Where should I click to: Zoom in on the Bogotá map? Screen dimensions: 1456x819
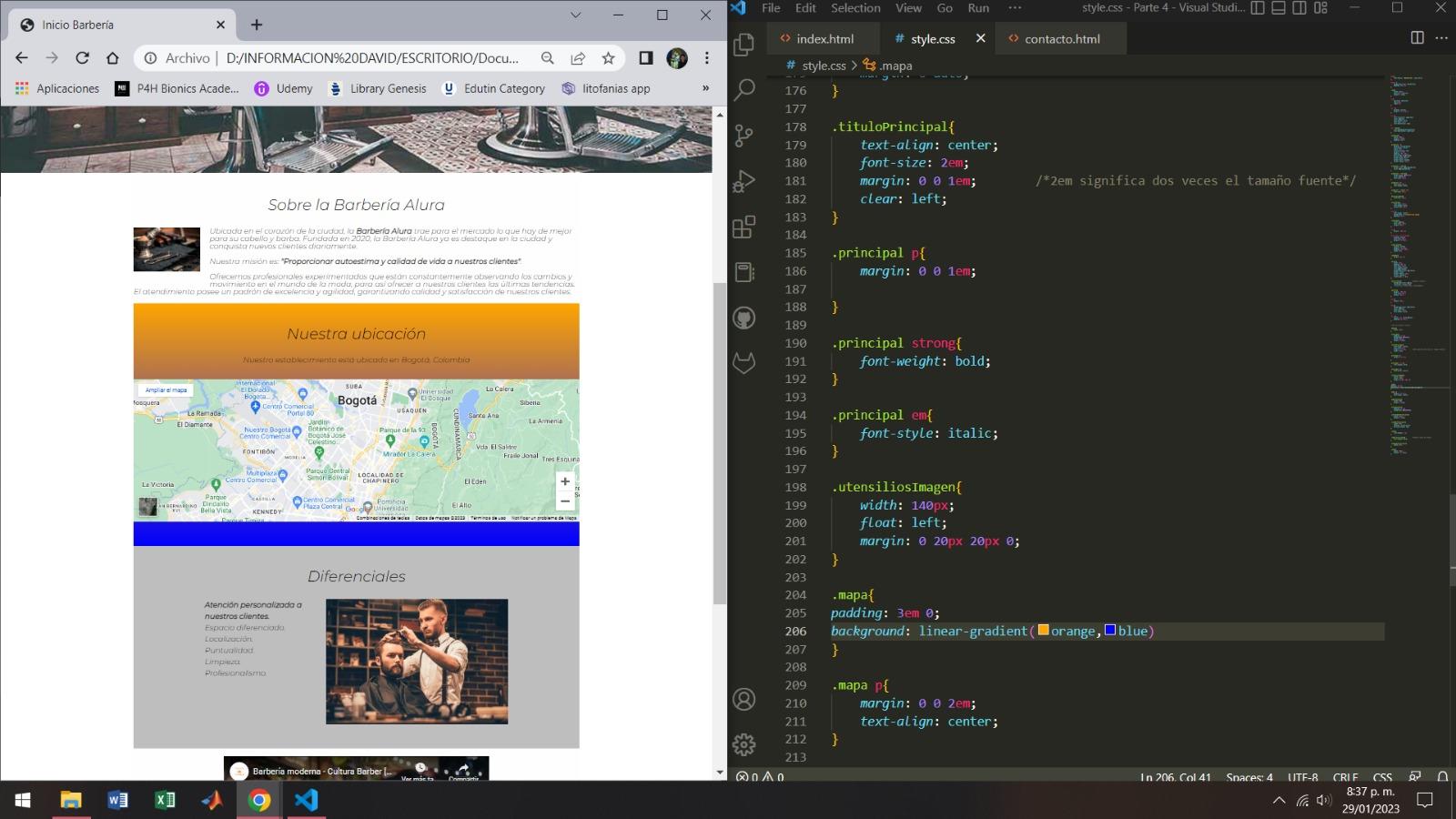click(565, 481)
